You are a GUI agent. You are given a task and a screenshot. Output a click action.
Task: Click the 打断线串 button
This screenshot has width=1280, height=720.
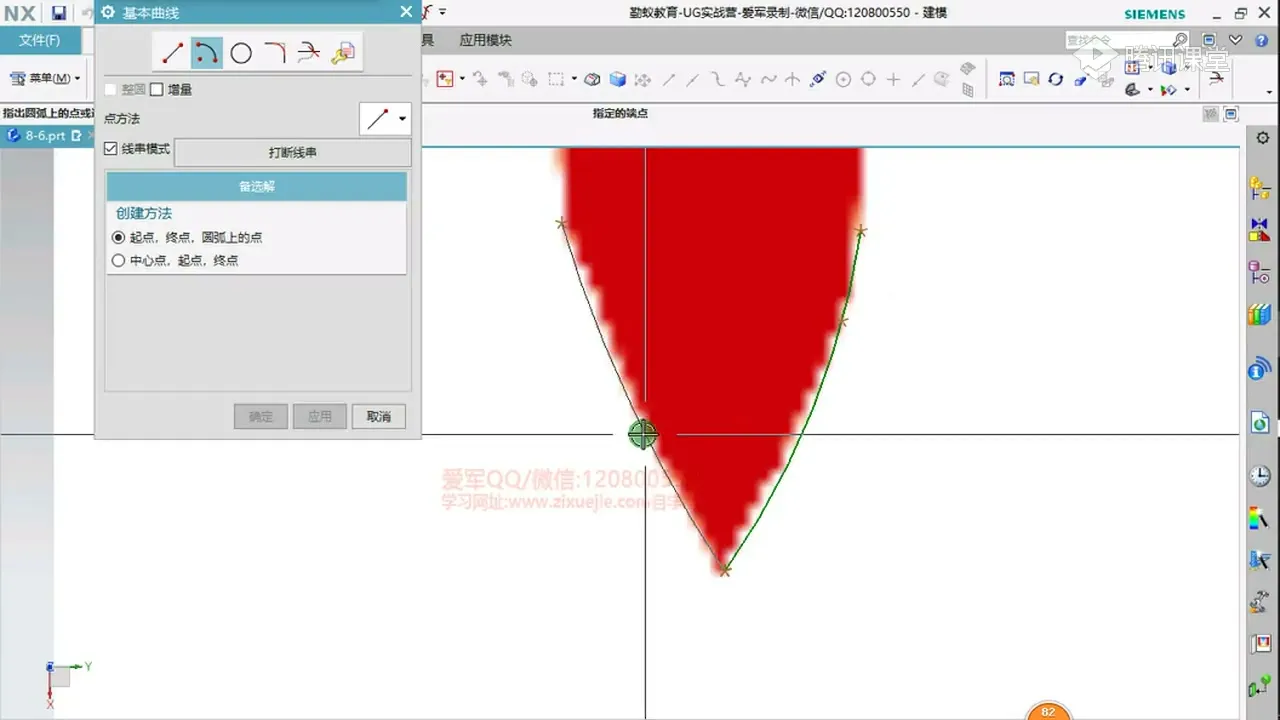coord(292,153)
